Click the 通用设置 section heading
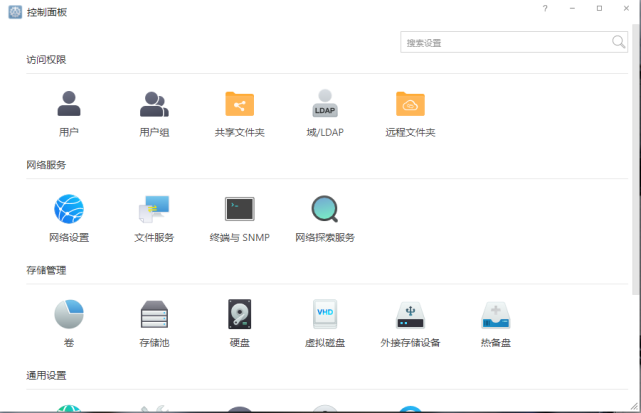Screen dimensions: 641x413 point(46,375)
